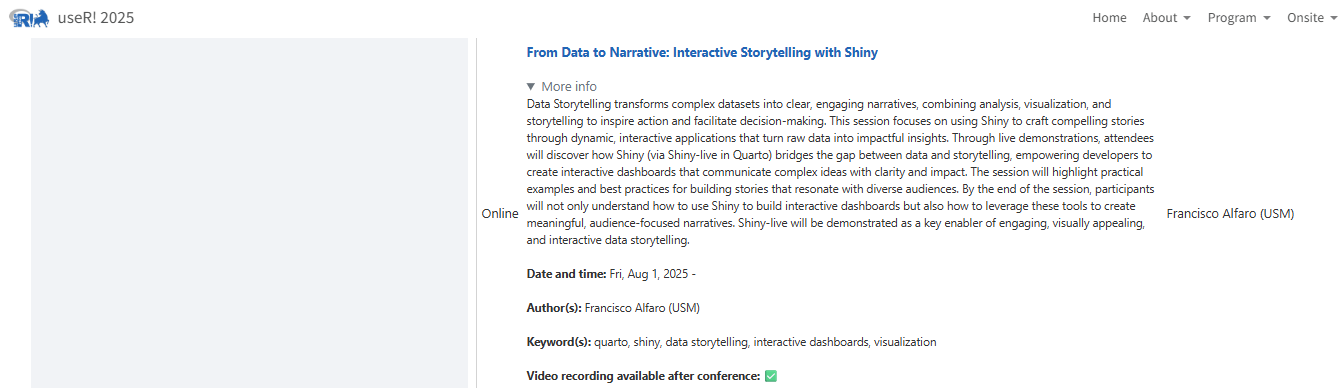Open the About dropdown menu
The height and width of the screenshot is (388, 1342).
point(1166,18)
